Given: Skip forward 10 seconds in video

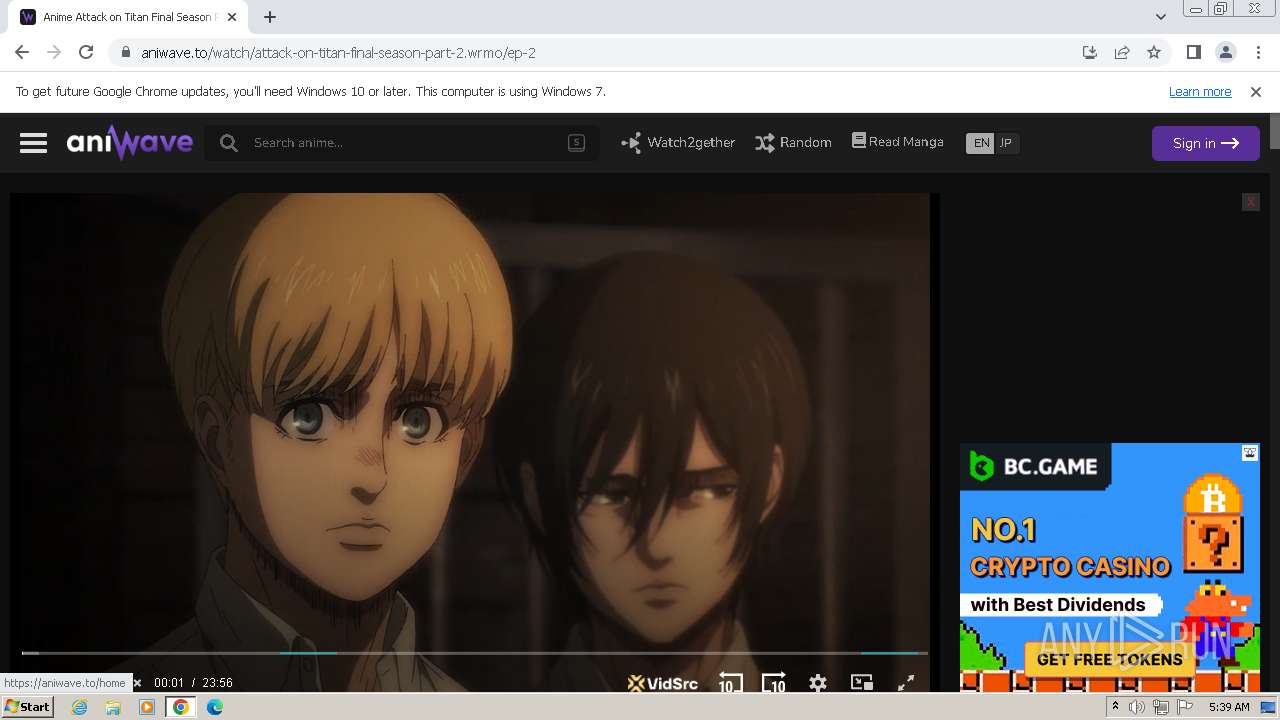Looking at the screenshot, I should [x=774, y=683].
